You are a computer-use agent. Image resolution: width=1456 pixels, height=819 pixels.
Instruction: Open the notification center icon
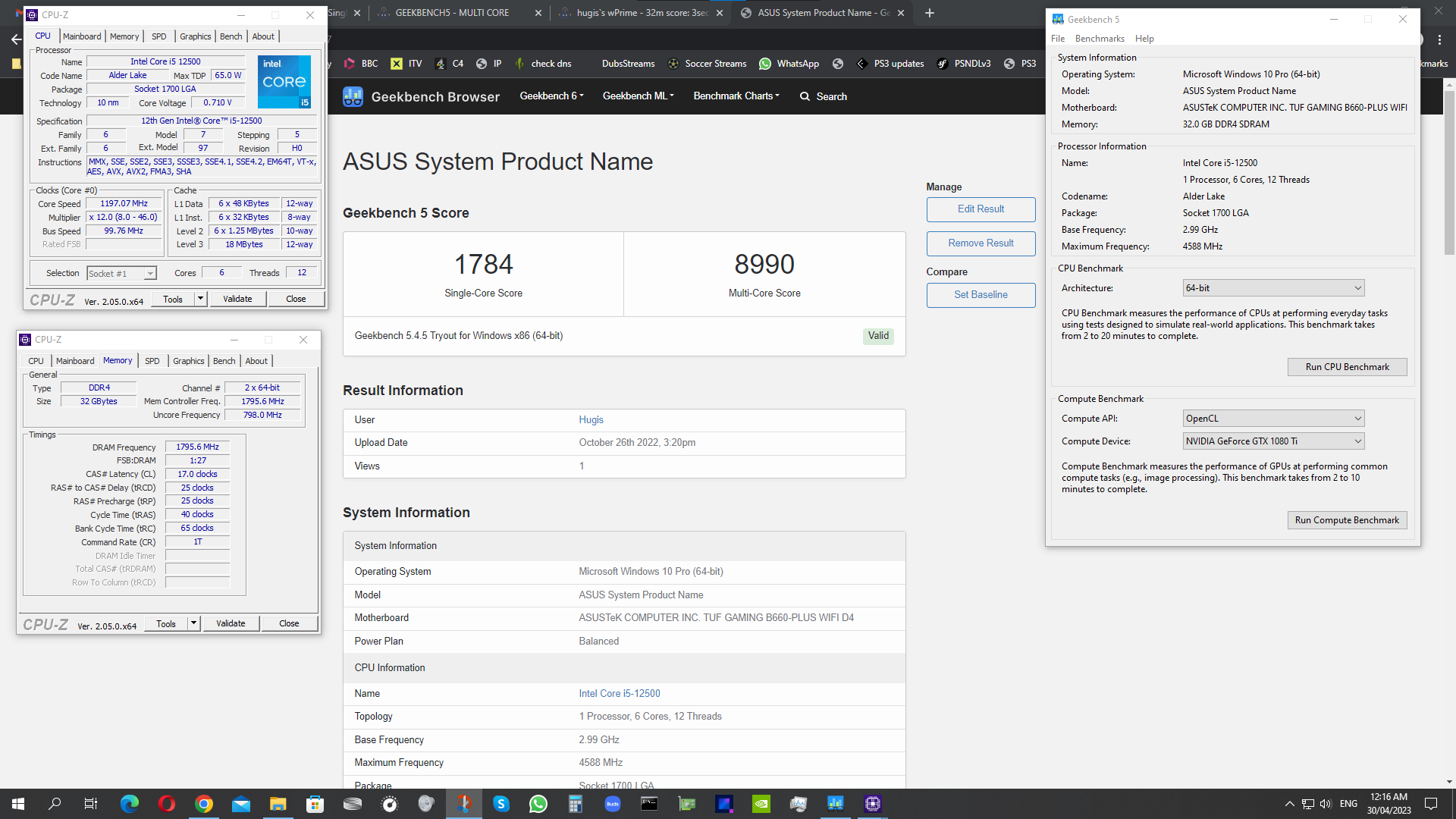pyautogui.click(x=1431, y=804)
